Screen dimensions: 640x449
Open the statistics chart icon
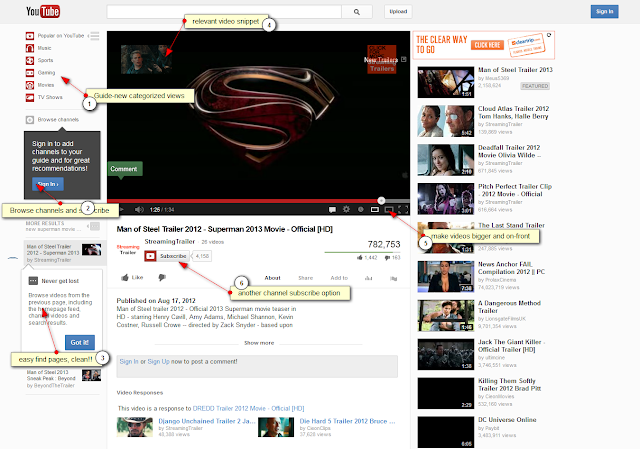click(369, 278)
